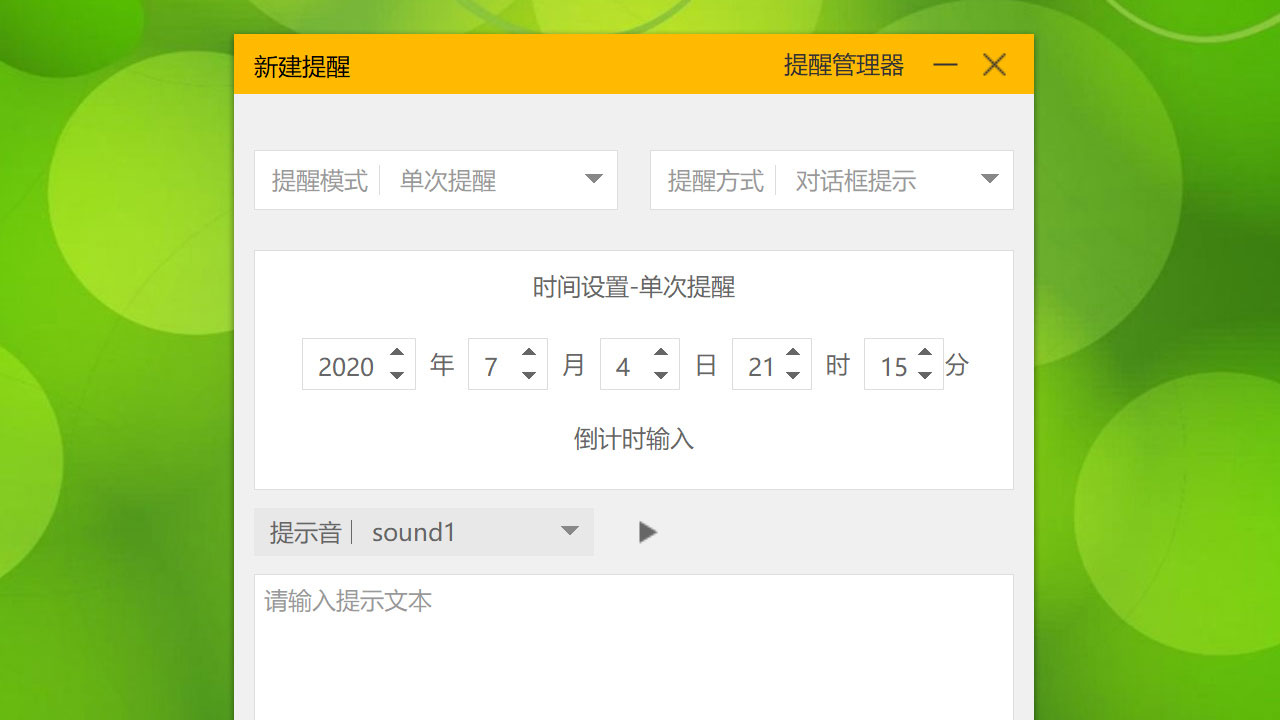The width and height of the screenshot is (1280, 720).
Task: Increment the month value
Action: pyautogui.click(x=529, y=352)
